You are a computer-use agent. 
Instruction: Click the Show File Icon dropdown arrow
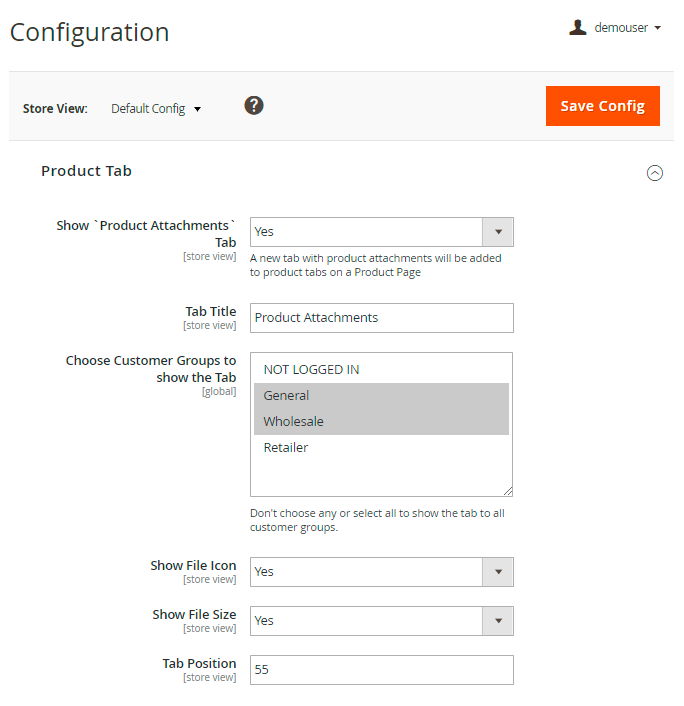498,572
